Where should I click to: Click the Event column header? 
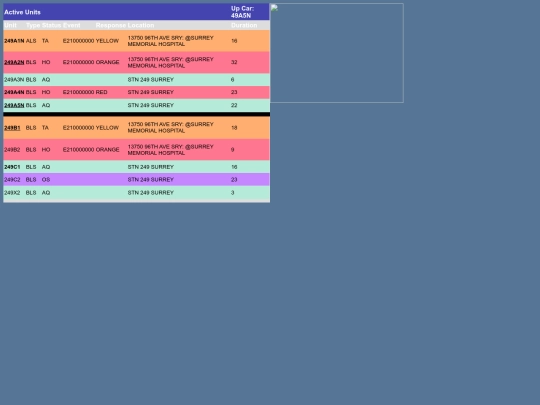pos(72,25)
